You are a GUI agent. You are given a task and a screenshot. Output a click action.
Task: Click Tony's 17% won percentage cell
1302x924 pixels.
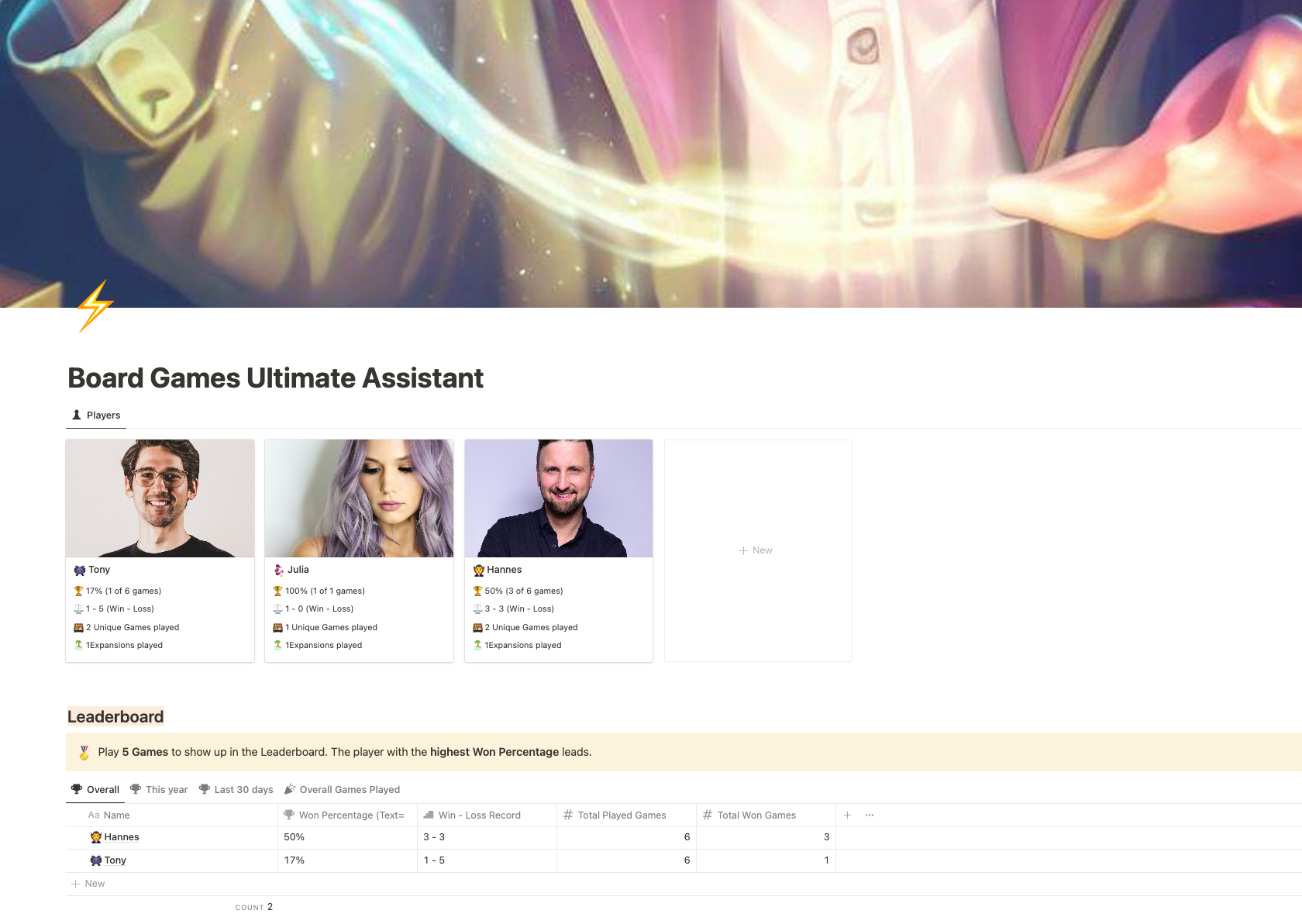tap(347, 860)
